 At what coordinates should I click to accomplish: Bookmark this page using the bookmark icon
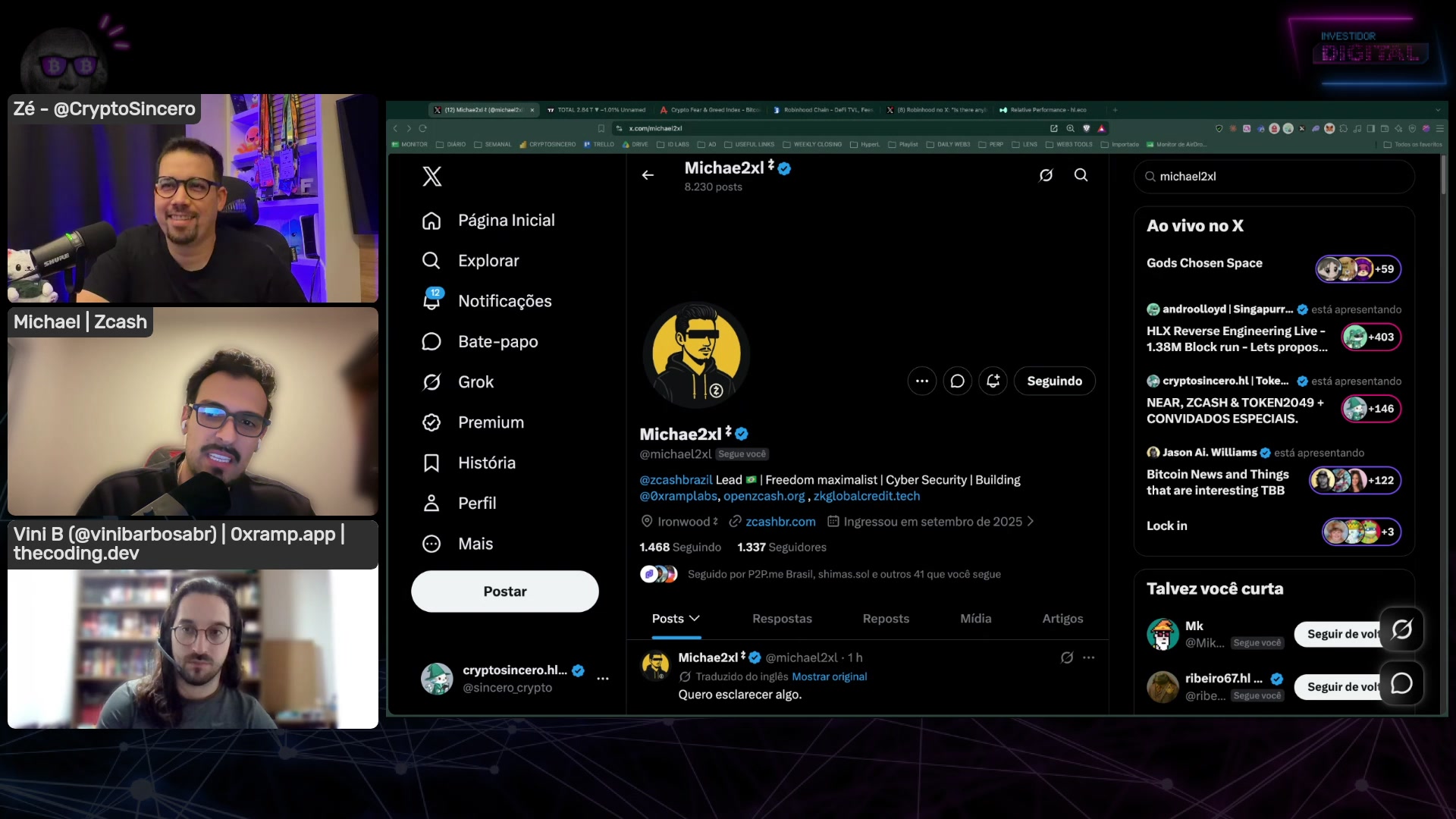601,129
